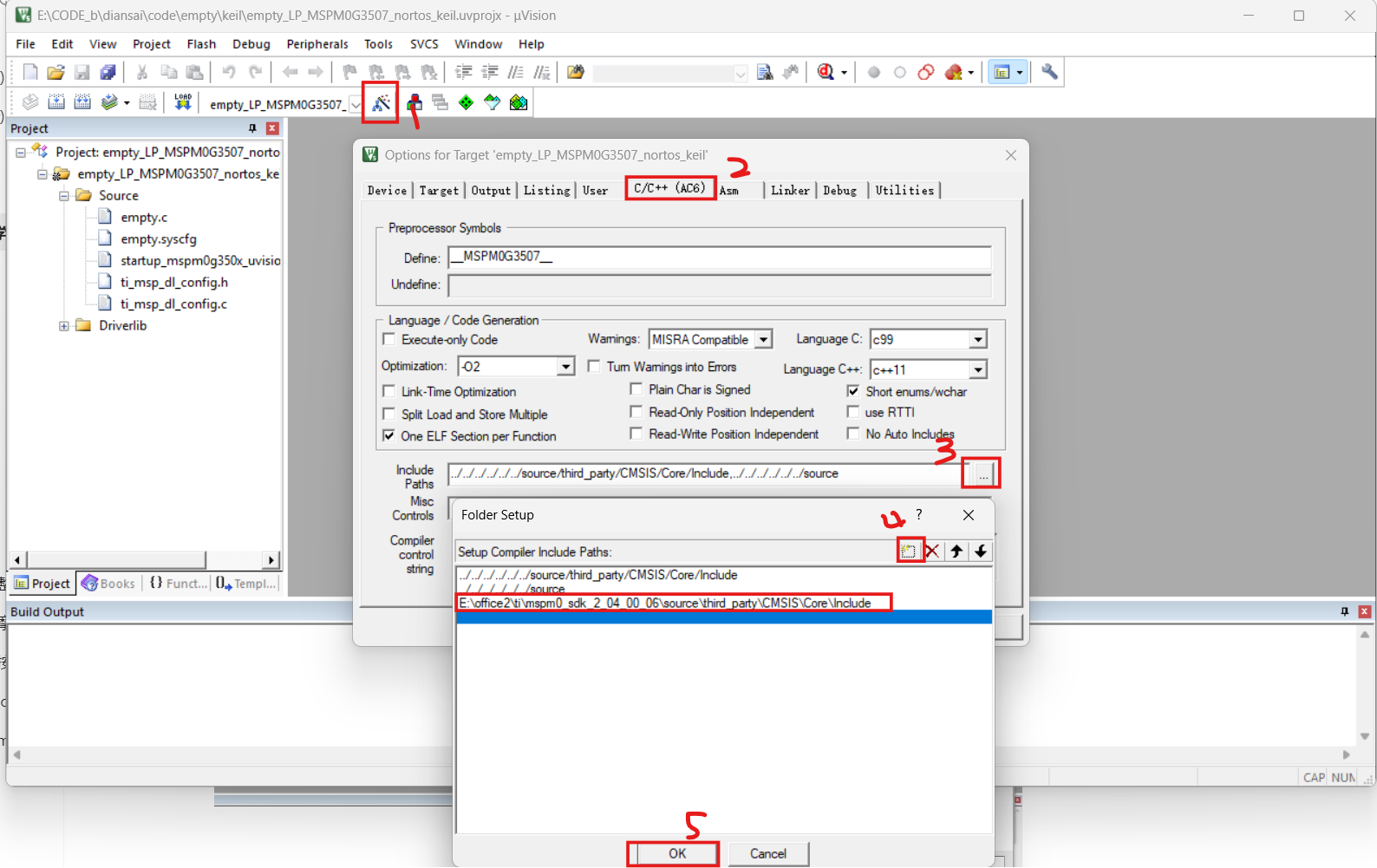Image resolution: width=1377 pixels, height=868 pixels.
Task: Start or stop a debug session
Action: coord(826,73)
